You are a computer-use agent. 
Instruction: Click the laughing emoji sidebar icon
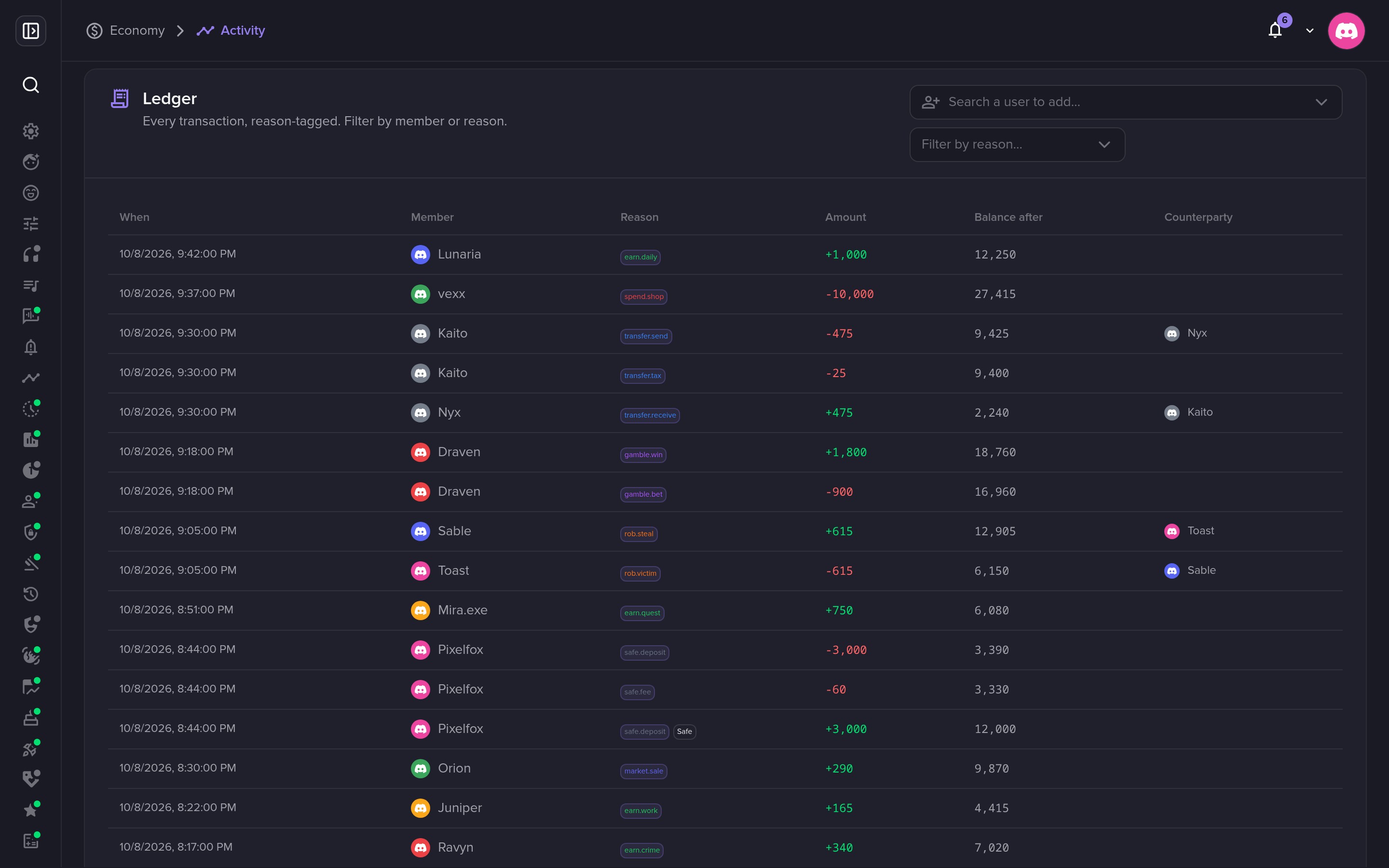[x=30, y=193]
